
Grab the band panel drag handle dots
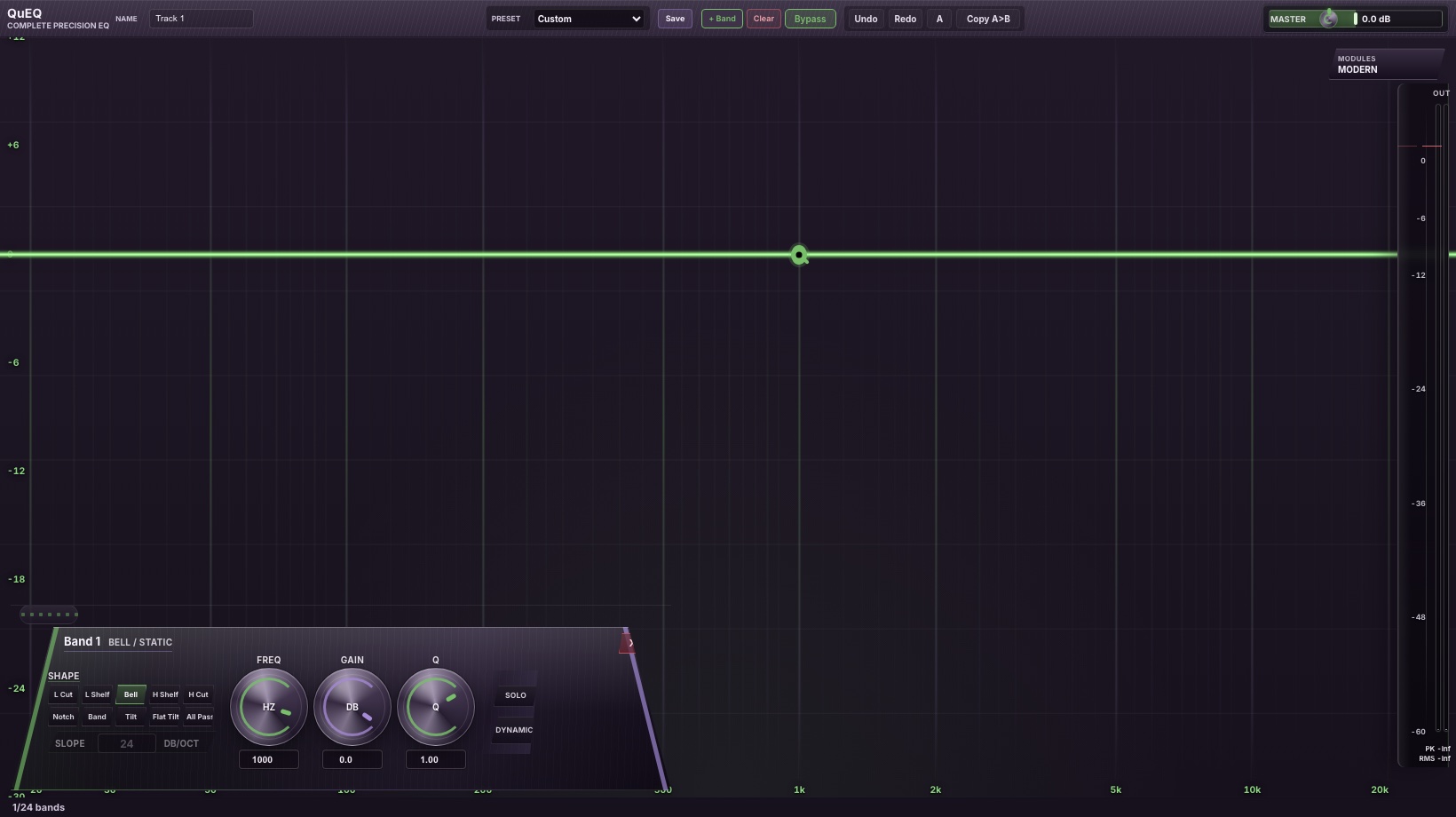[49, 614]
